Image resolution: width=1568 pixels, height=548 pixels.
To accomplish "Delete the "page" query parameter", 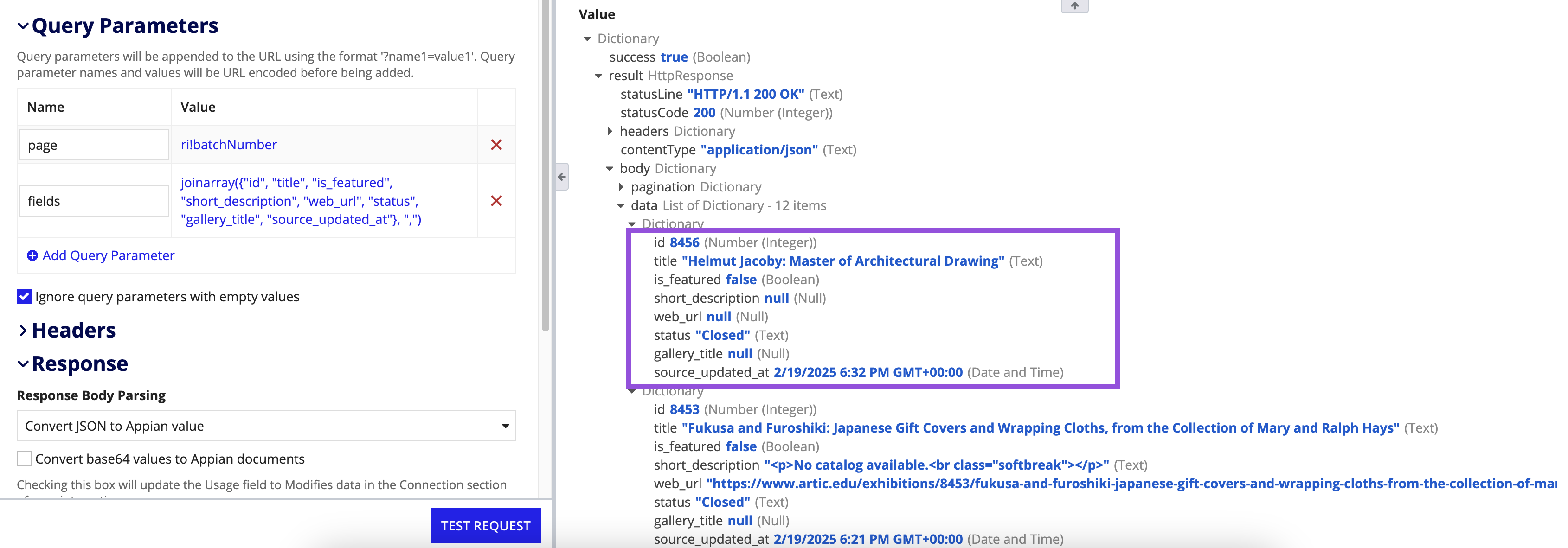I will pyautogui.click(x=497, y=145).
